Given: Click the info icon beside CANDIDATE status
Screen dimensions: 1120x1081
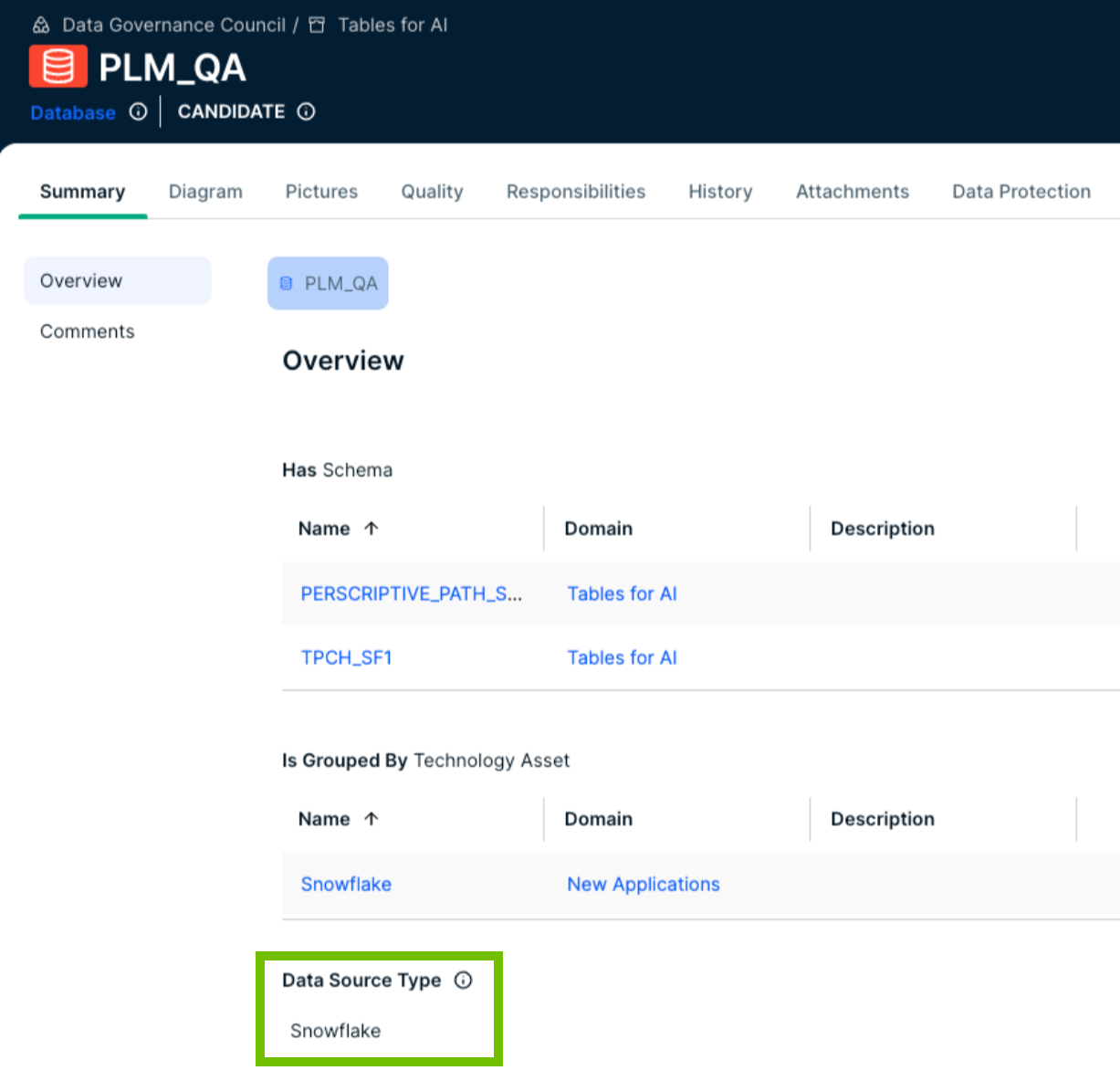Looking at the screenshot, I should [307, 111].
